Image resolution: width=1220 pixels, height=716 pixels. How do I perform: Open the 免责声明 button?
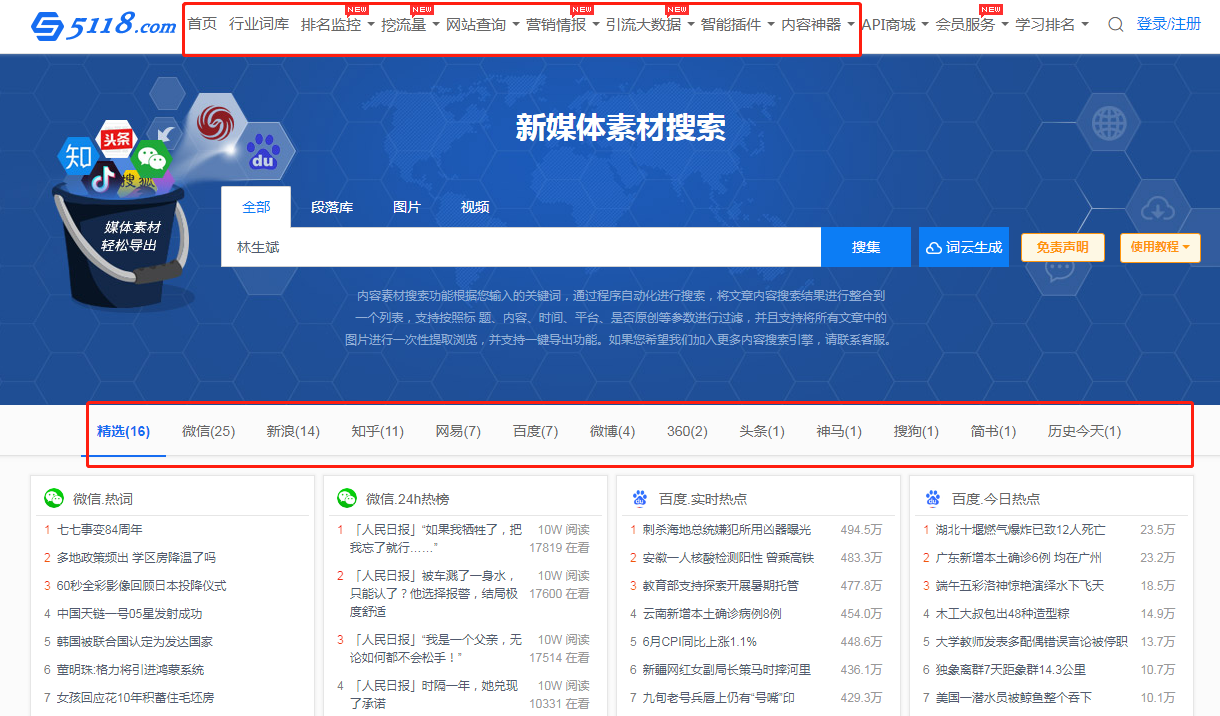(1062, 247)
